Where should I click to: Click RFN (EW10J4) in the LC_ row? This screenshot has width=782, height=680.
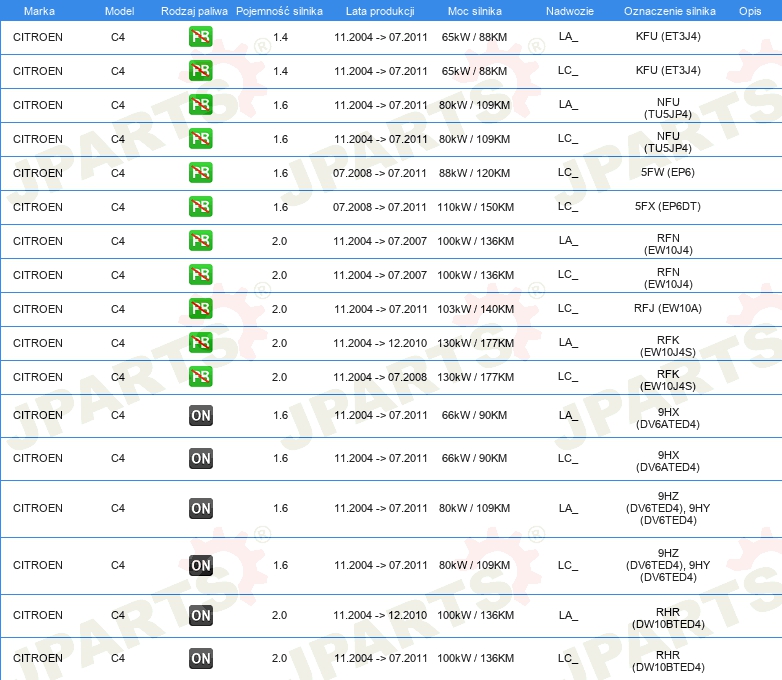pyautogui.click(x=668, y=278)
